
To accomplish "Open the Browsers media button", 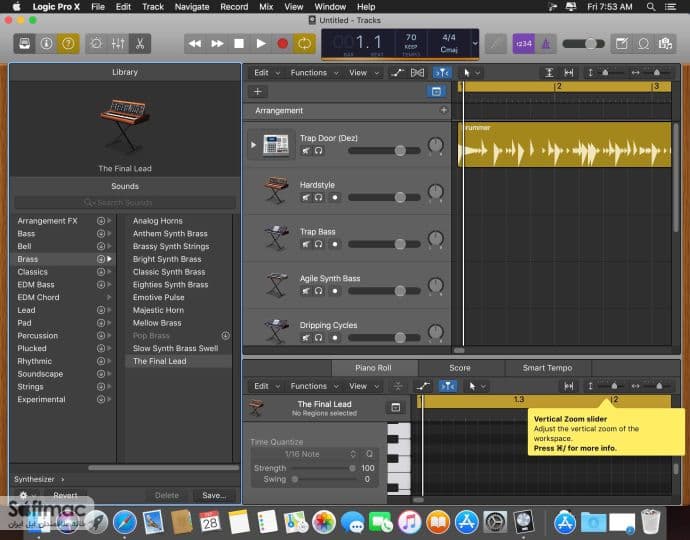I will click(x=665, y=44).
